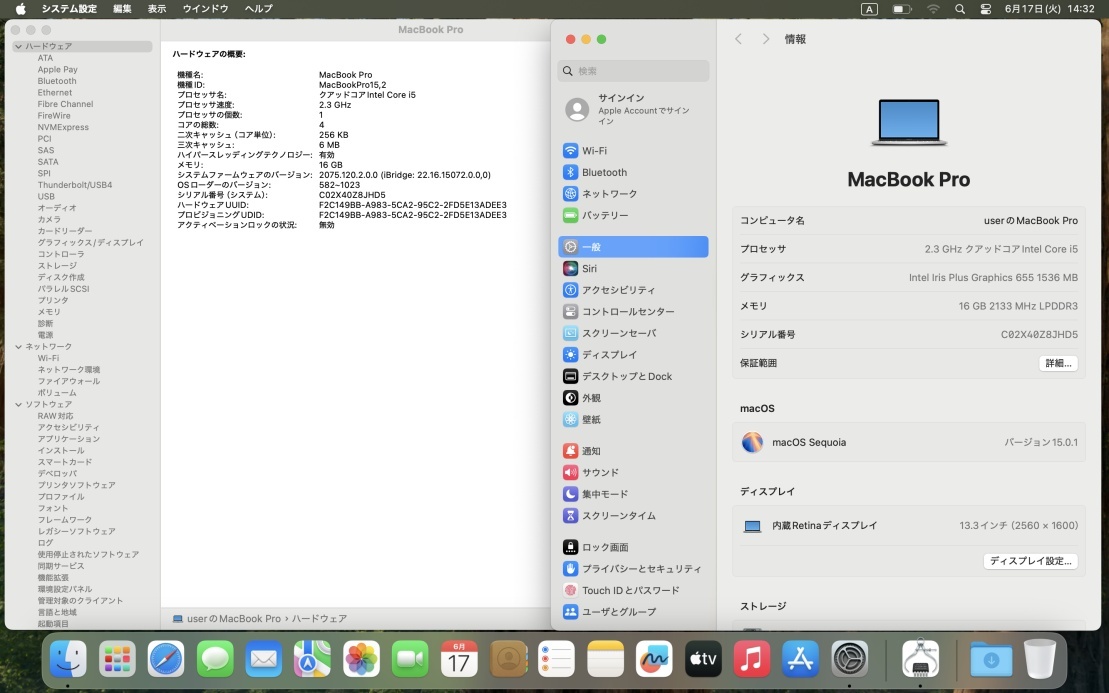This screenshot has height=693, width=1109.
Task: Open 集中モード focus settings
Action: [x=633, y=494]
